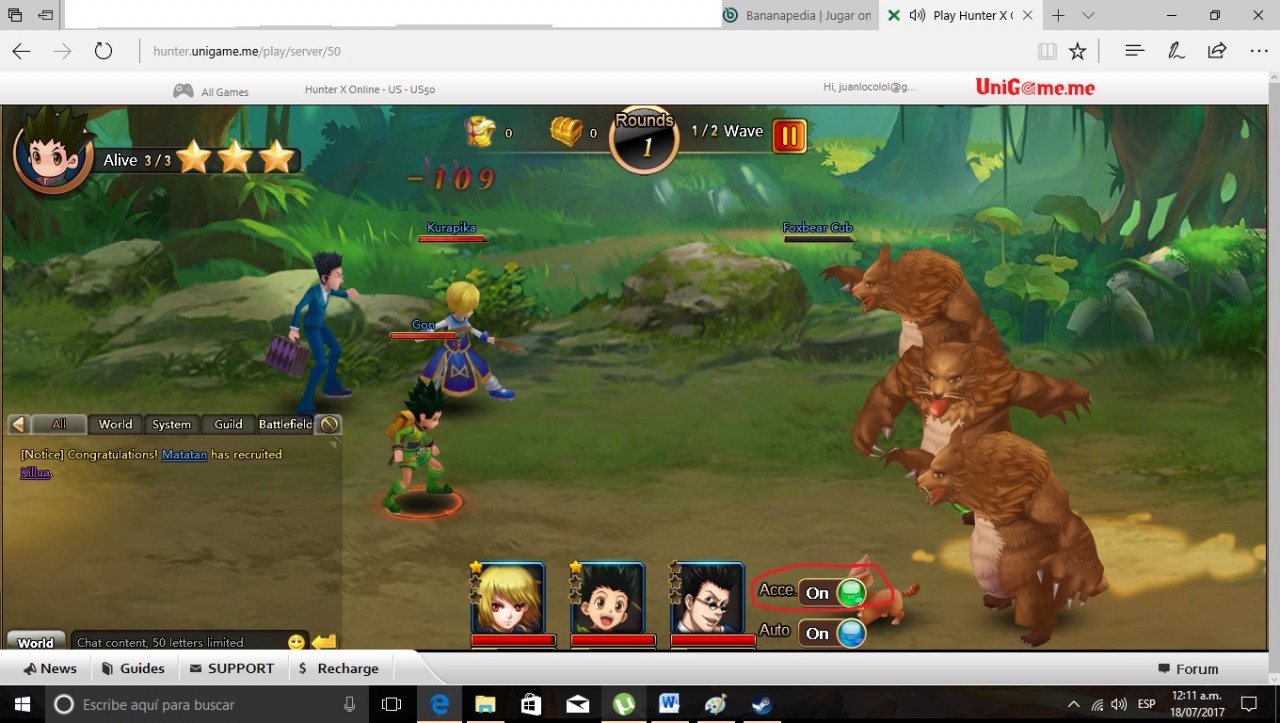Image resolution: width=1280 pixels, height=723 pixels.
Task: Click the UniGame.me logo
Action: click(1035, 88)
